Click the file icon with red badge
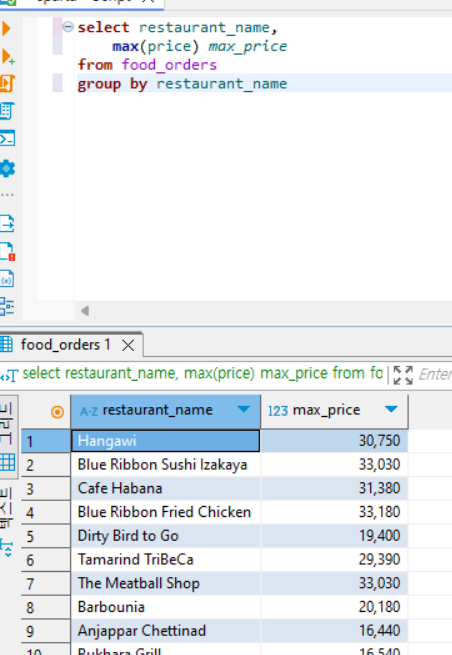 click(7, 251)
